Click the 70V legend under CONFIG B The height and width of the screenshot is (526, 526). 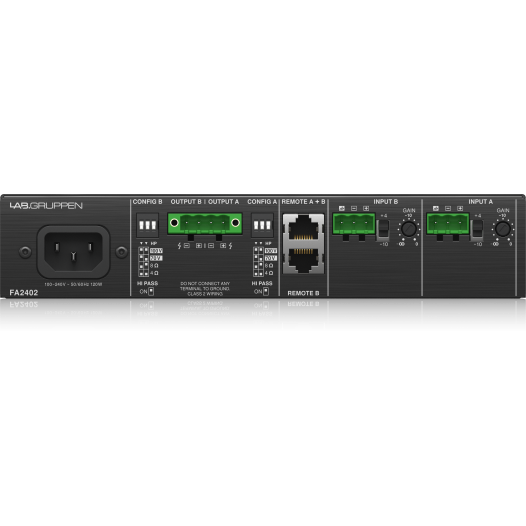pos(156,258)
